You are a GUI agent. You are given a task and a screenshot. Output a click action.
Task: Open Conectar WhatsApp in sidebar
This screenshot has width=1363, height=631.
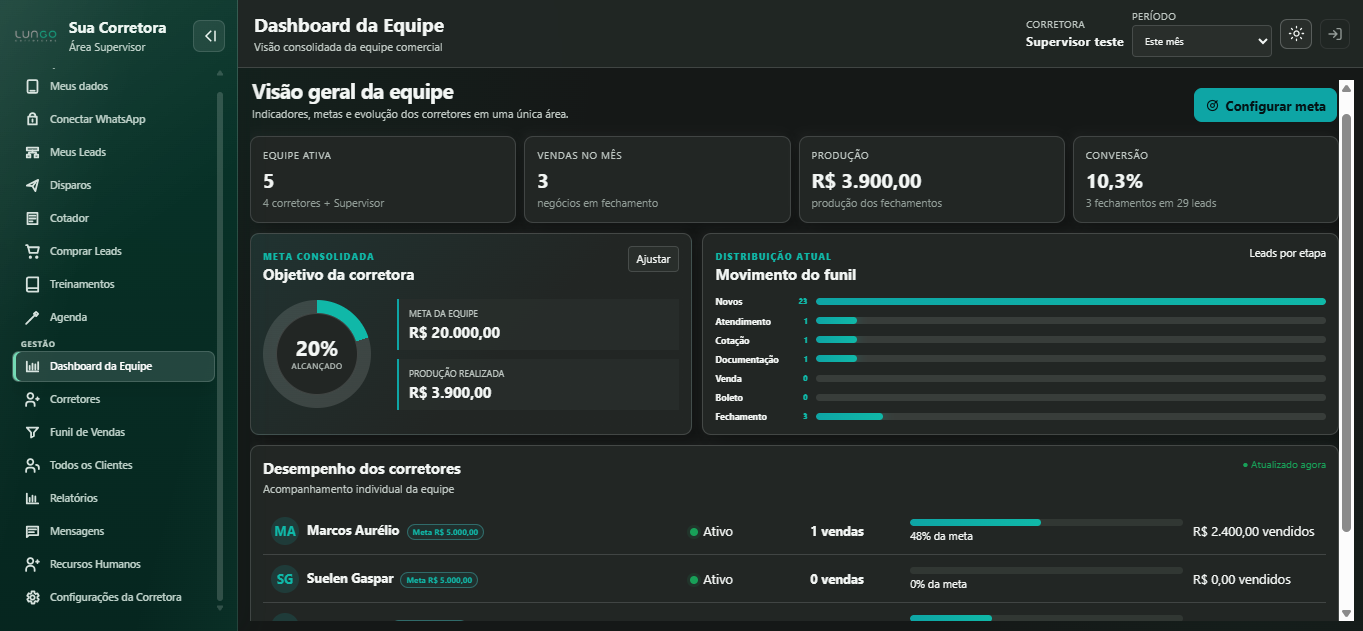[x=114, y=119]
